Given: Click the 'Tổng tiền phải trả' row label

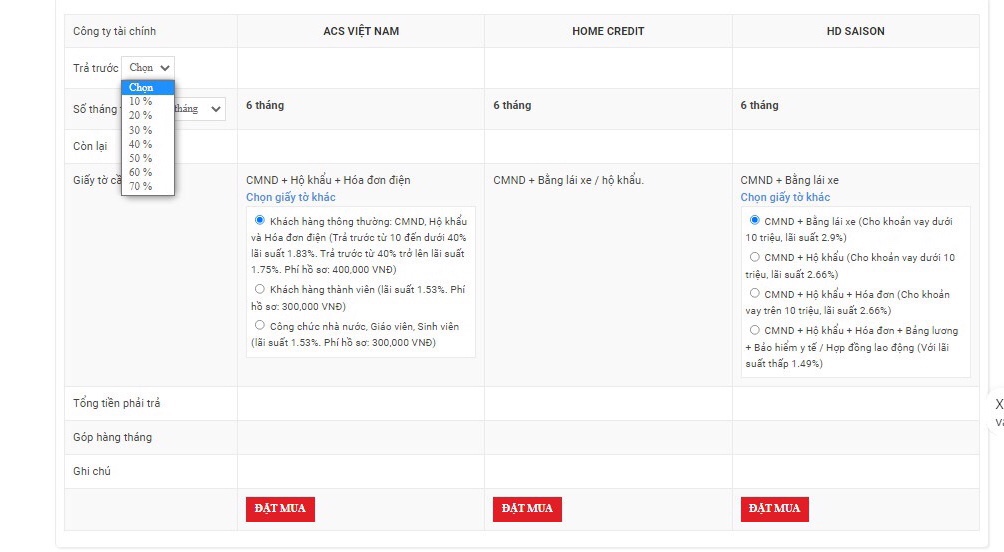Looking at the screenshot, I should pos(117,403).
